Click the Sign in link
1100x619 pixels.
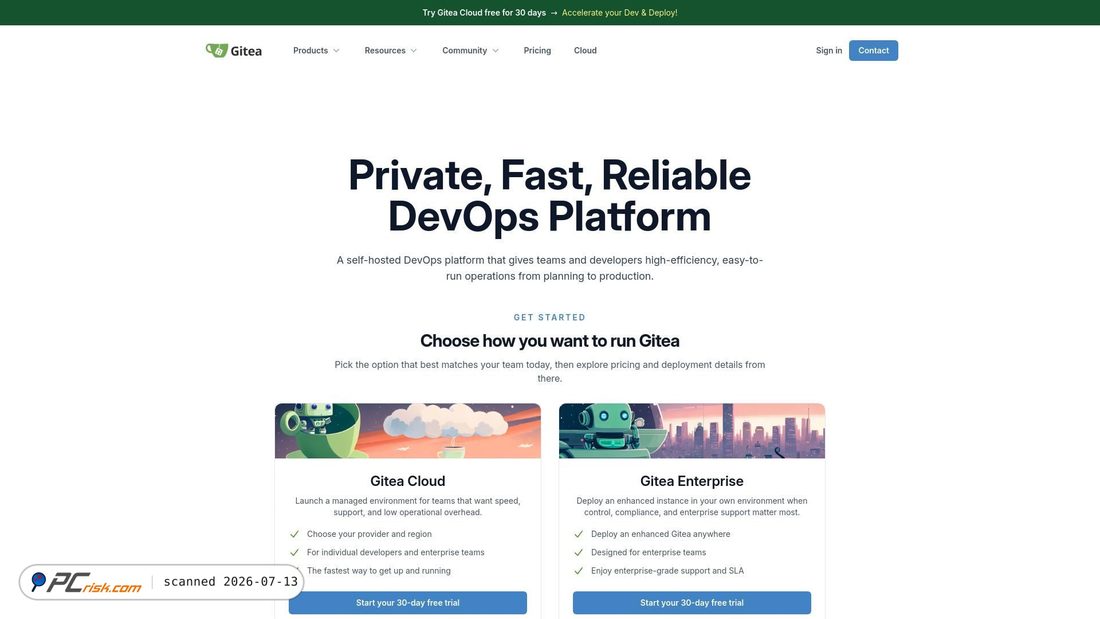tap(829, 51)
